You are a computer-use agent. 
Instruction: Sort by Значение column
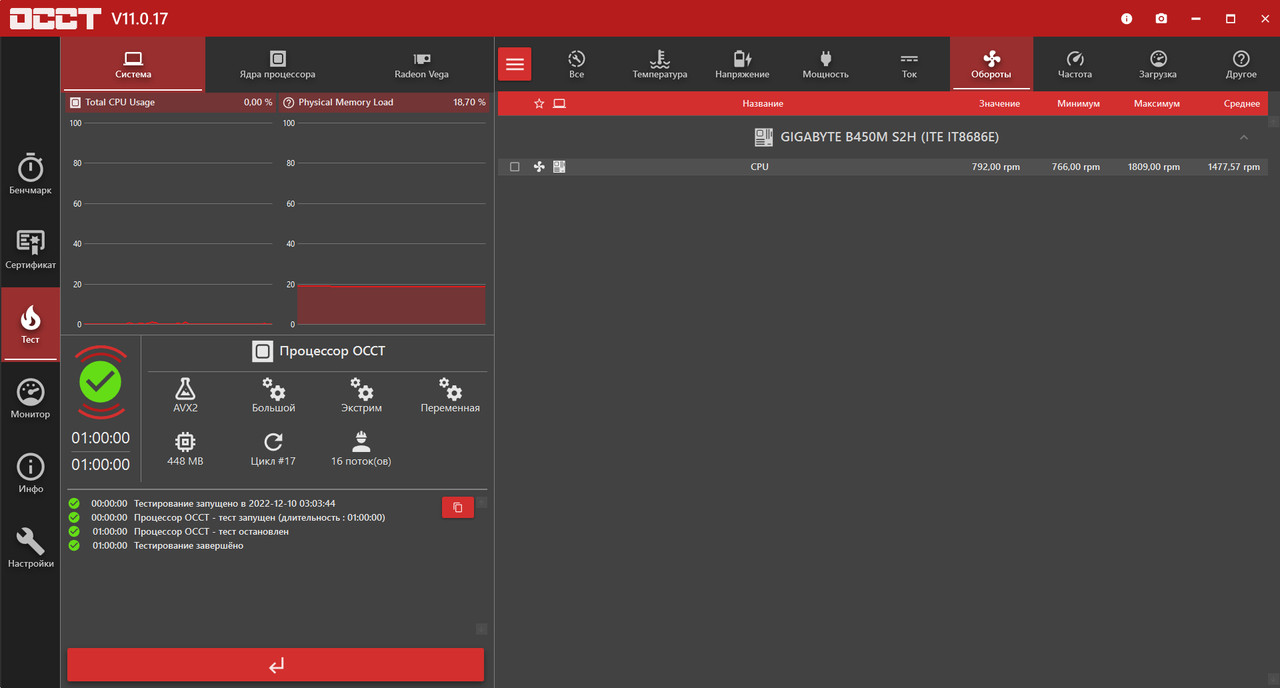999,104
